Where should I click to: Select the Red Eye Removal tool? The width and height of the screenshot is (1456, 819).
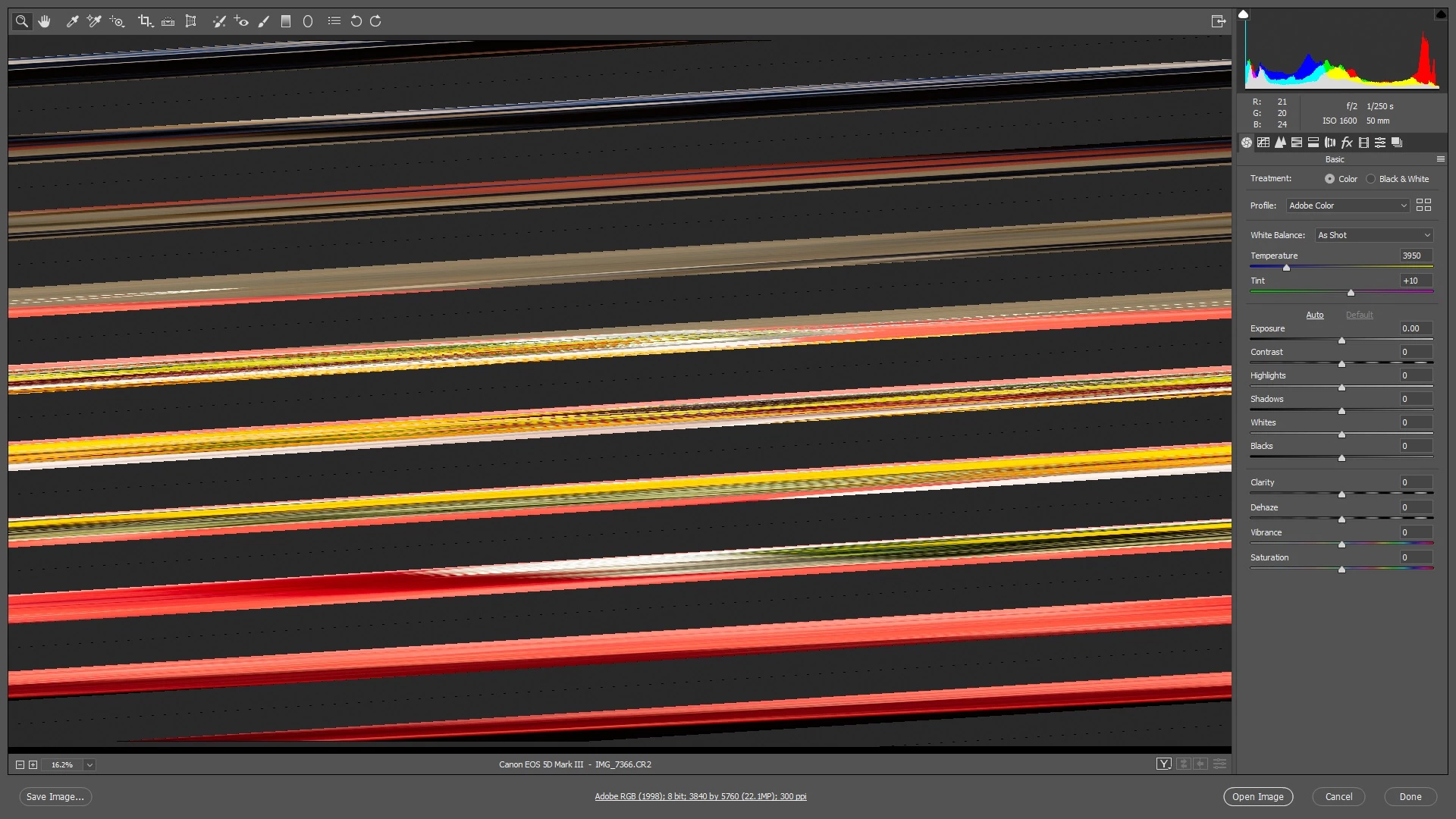241,21
